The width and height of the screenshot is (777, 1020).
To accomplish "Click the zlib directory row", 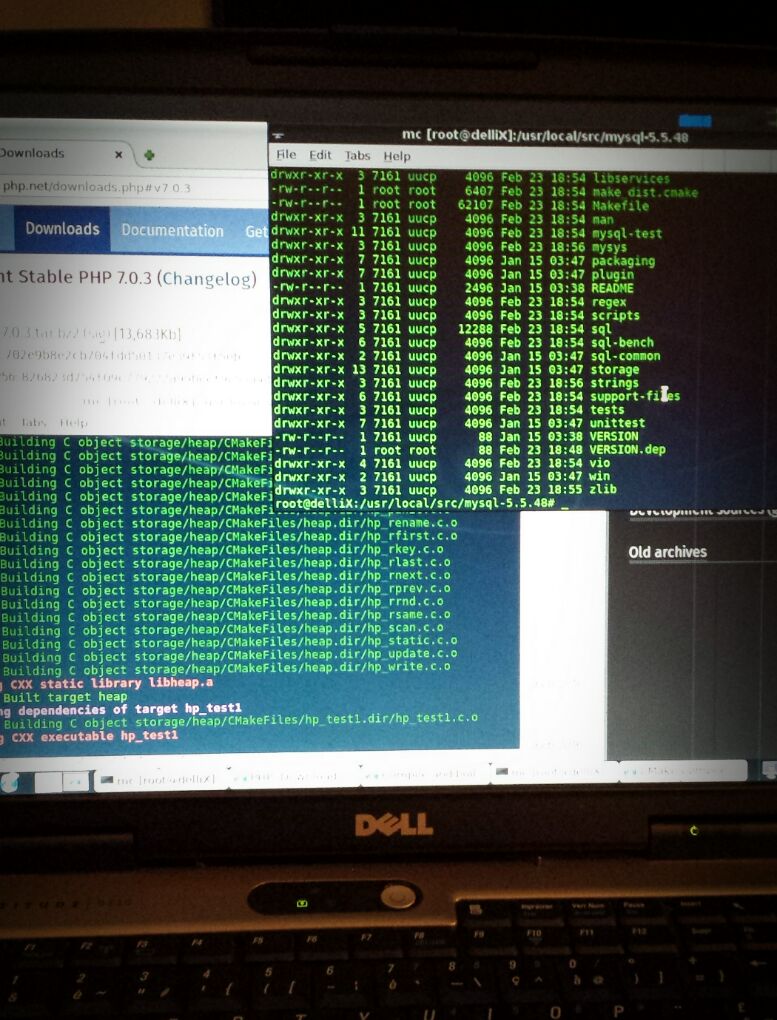I will 444,489.
